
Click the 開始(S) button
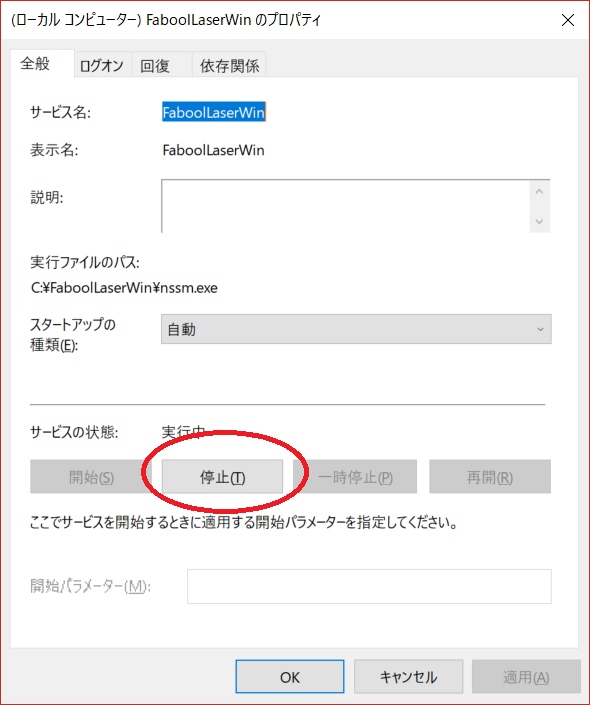tap(91, 477)
